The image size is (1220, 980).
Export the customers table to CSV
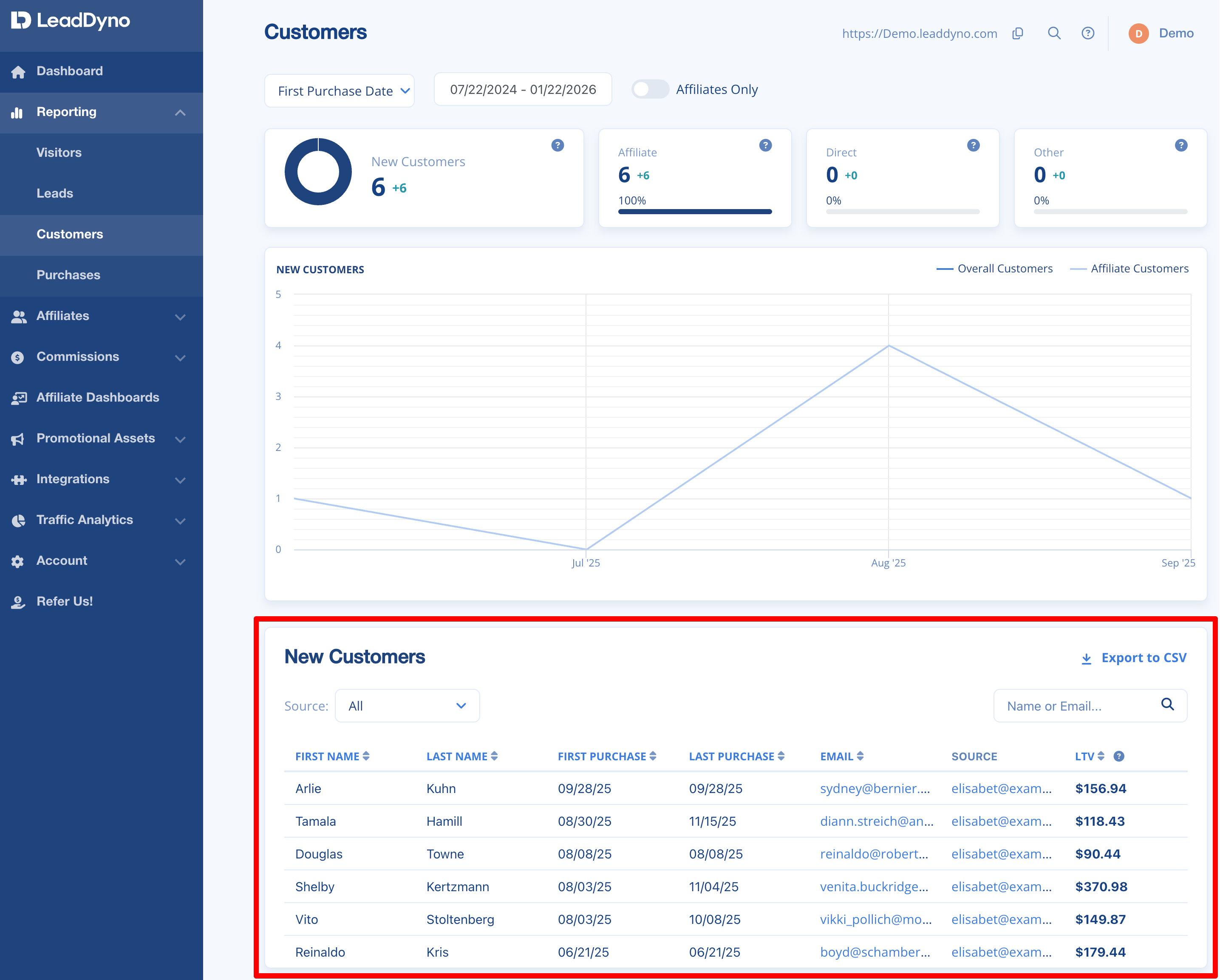click(x=1133, y=657)
